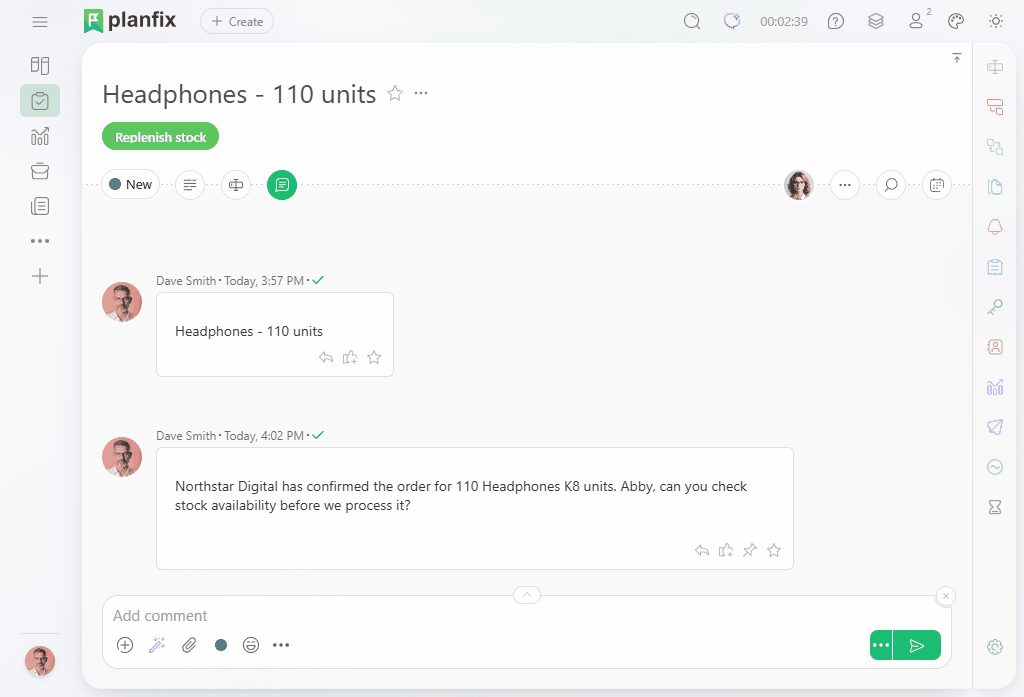Open the global search icon
The height and width of the screenshot is (697, 1024).
(692, 22)
